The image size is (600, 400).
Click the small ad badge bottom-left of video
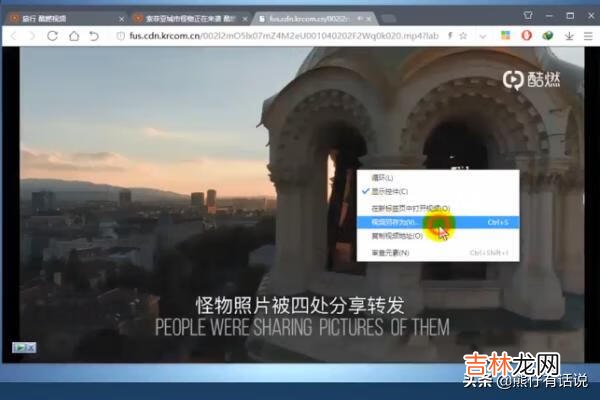coord(23,347)
